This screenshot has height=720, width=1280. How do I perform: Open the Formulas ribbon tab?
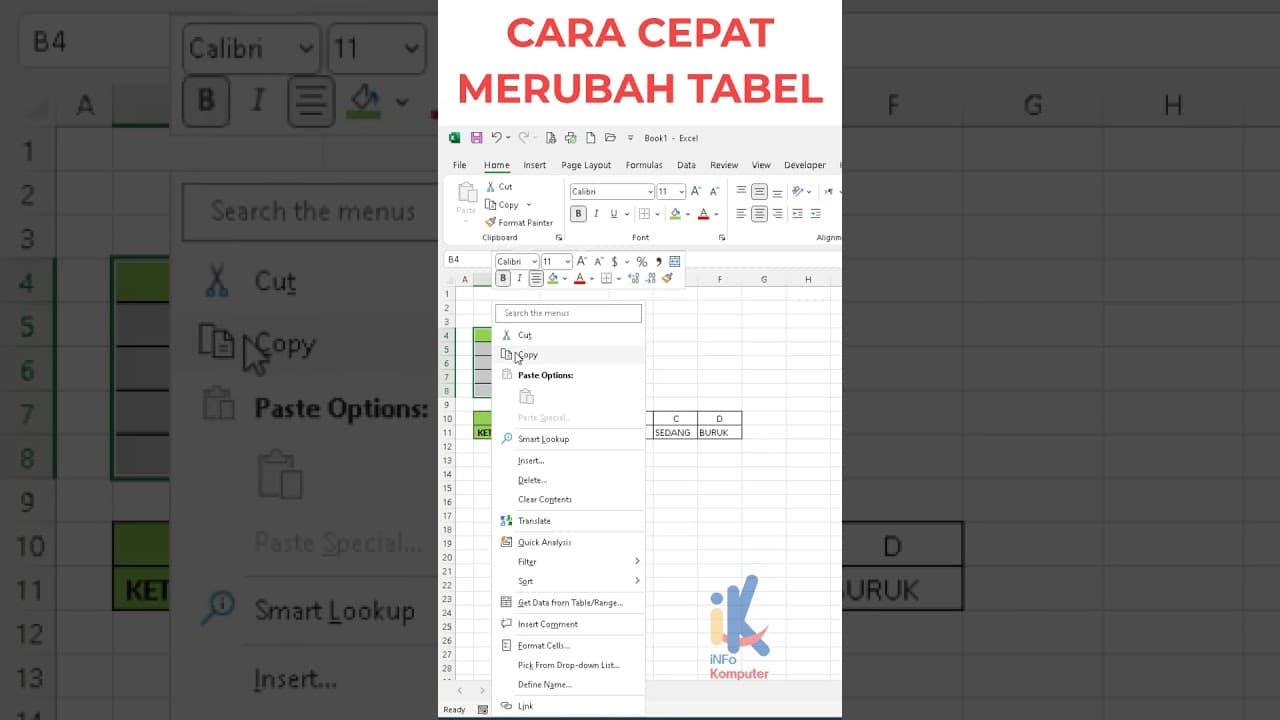tap(644, 165)
